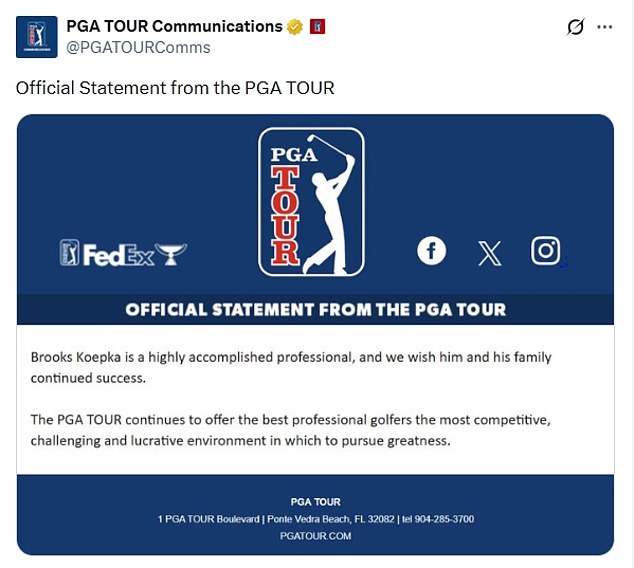634x568 pixels.
Task: Click the X logo icon in the statement
Action: tap(489, 252)
